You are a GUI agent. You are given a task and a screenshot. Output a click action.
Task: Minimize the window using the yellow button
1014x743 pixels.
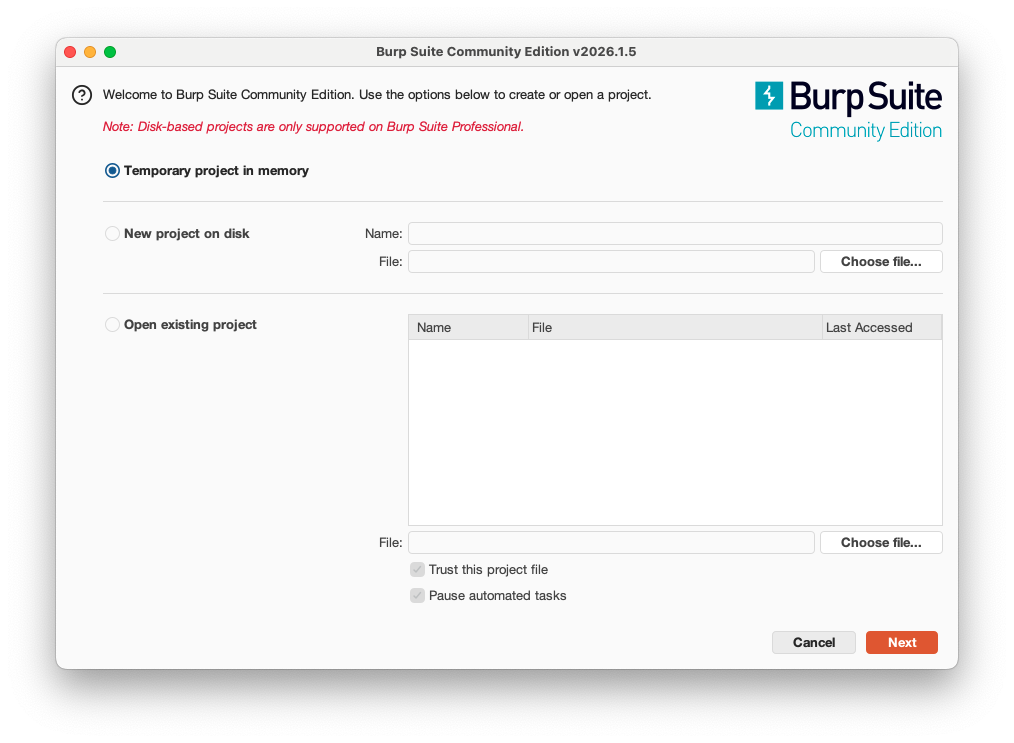(x=90, y=52)
